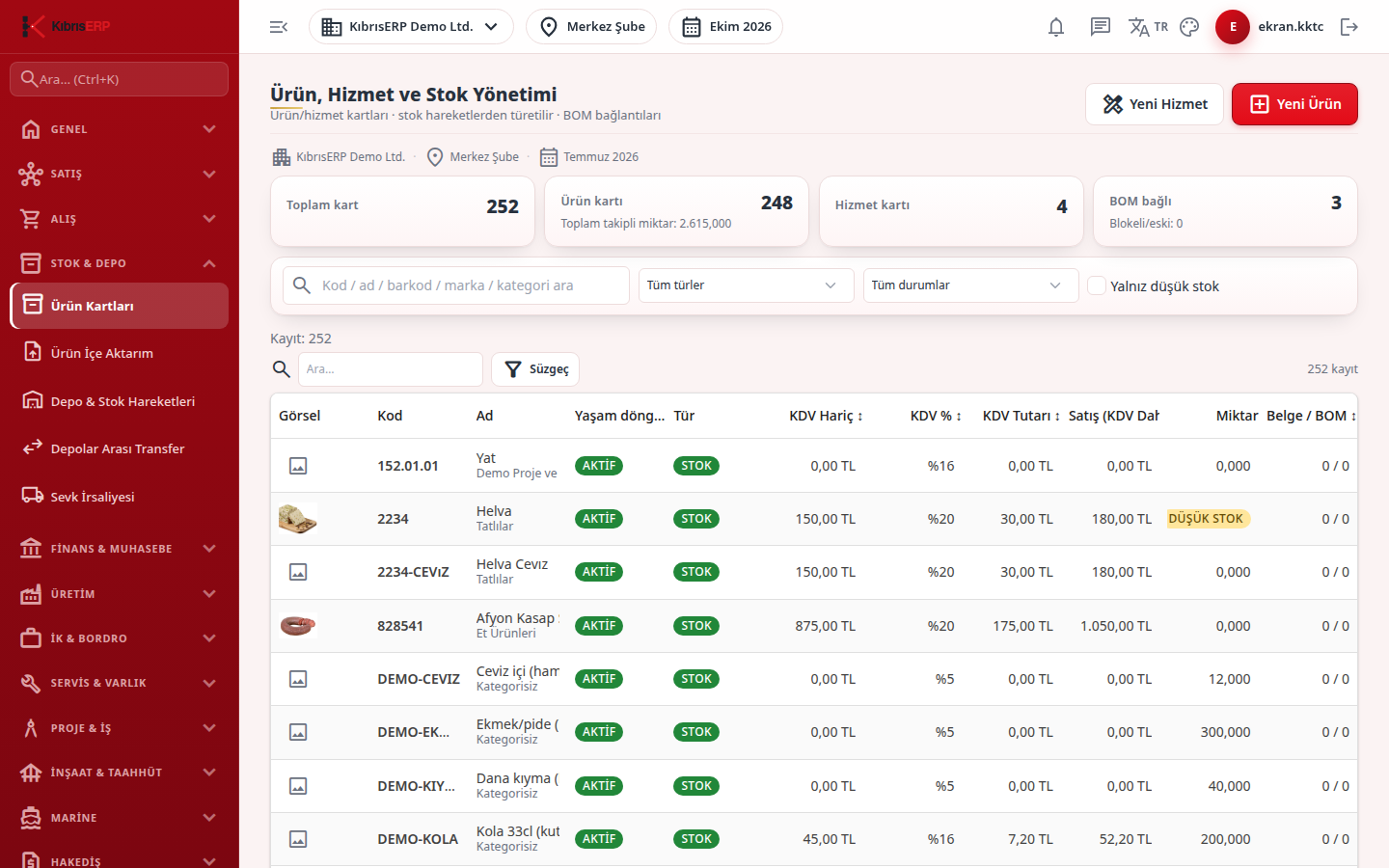The width and height of the screenshot is (1389, 868).
Task: Navigate to Depolar Arası Transfer
Action: coord(120,448)
